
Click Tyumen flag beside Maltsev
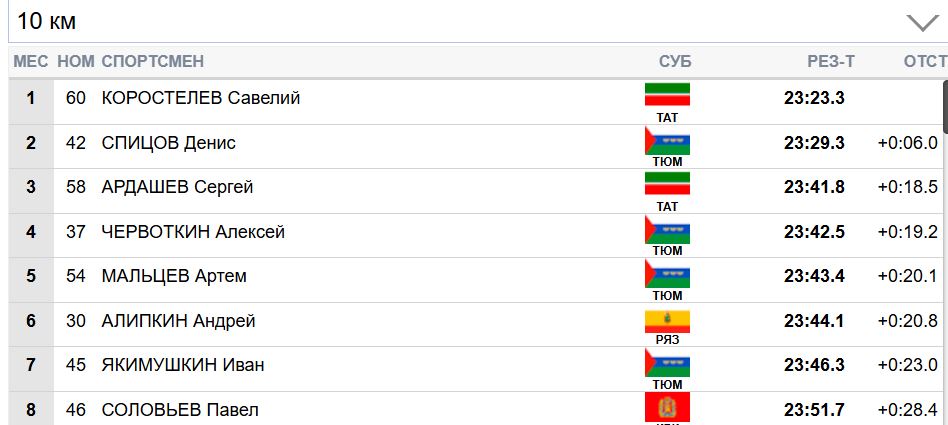pyautogui.click(x=667, y=273)
